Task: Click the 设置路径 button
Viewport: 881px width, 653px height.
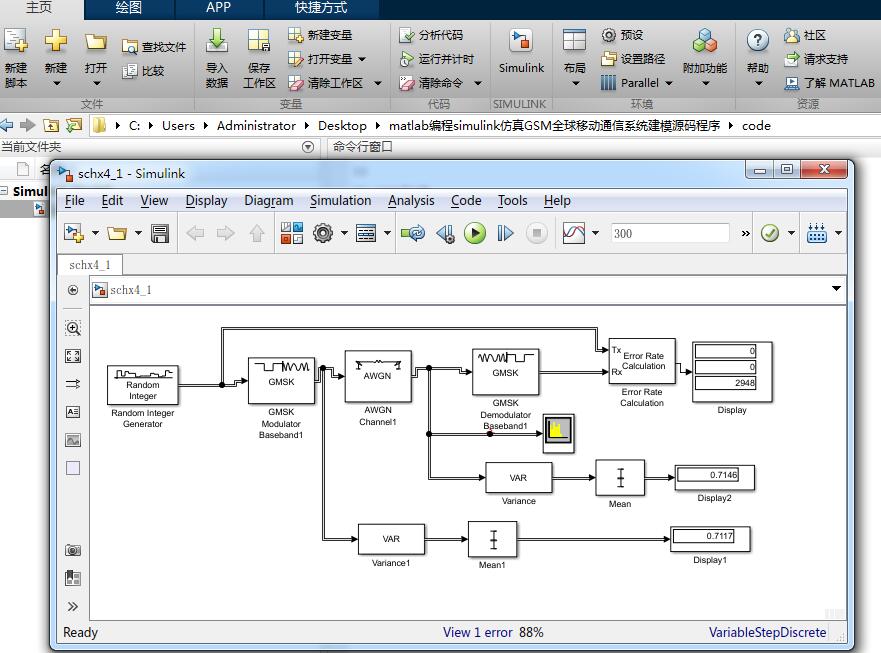Action: 633,59
